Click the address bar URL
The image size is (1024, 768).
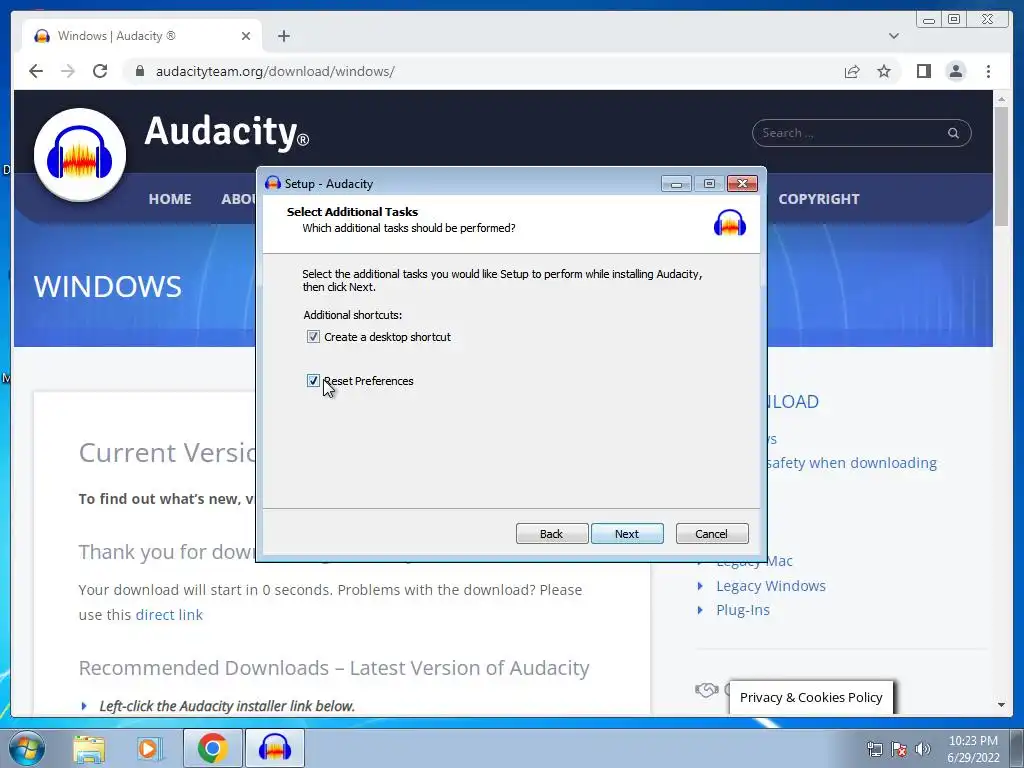click(x=275, y=71)
